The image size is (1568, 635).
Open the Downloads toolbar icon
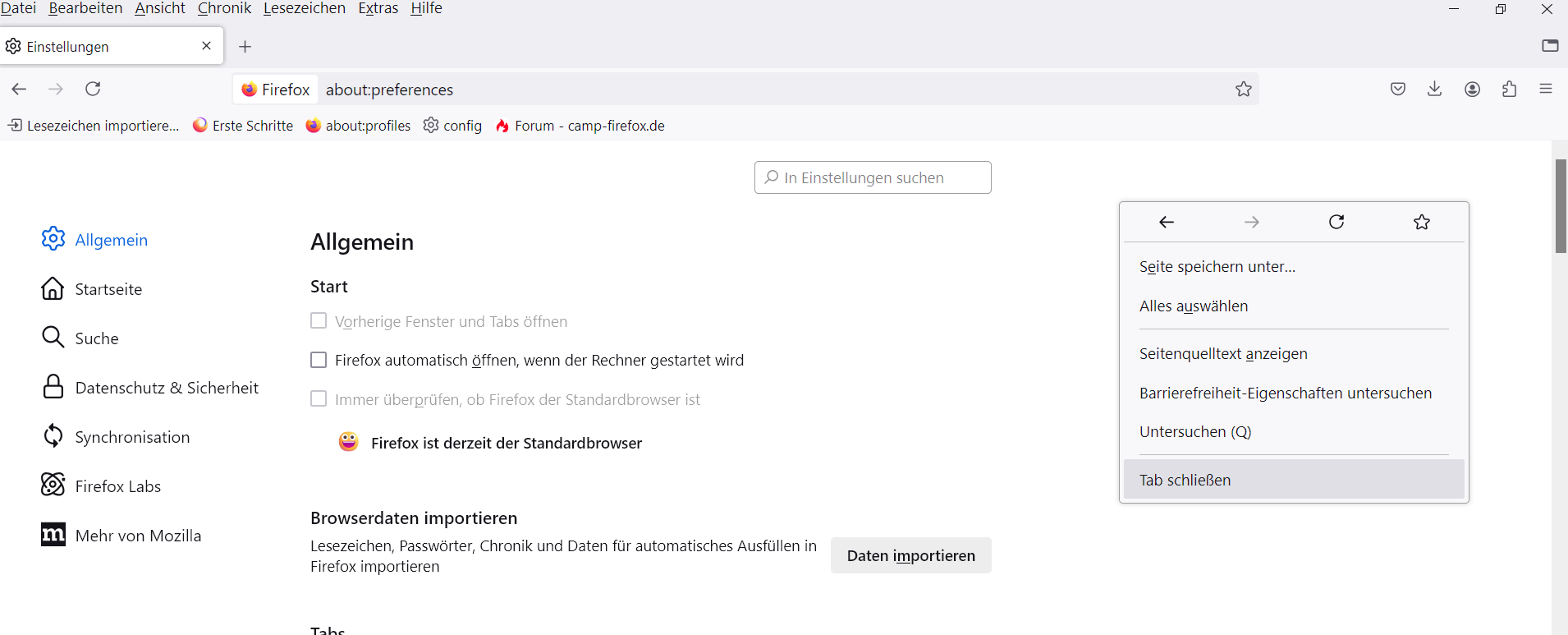1435,89
